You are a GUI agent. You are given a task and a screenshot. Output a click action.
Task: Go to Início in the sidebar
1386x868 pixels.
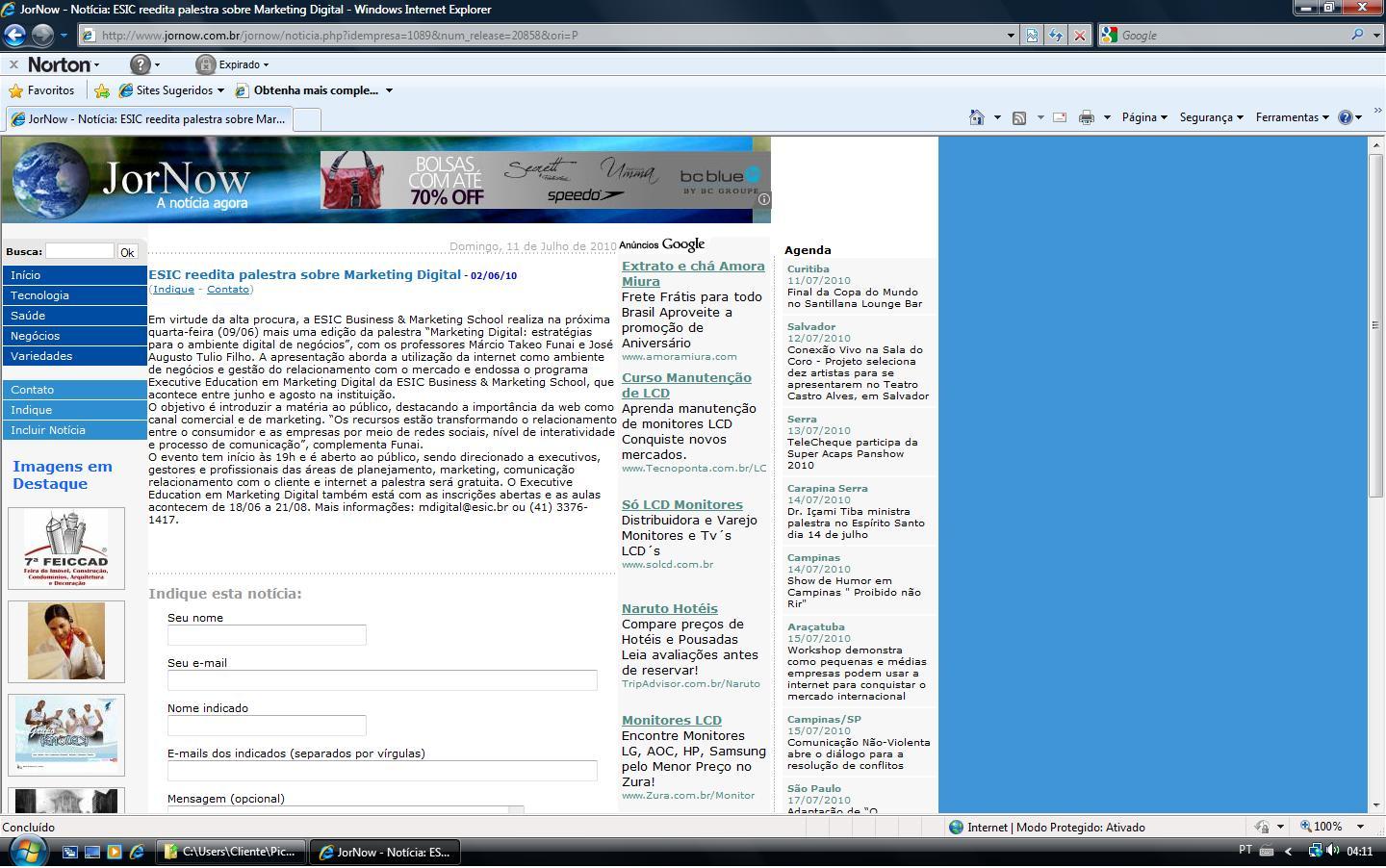click(74, 275)
